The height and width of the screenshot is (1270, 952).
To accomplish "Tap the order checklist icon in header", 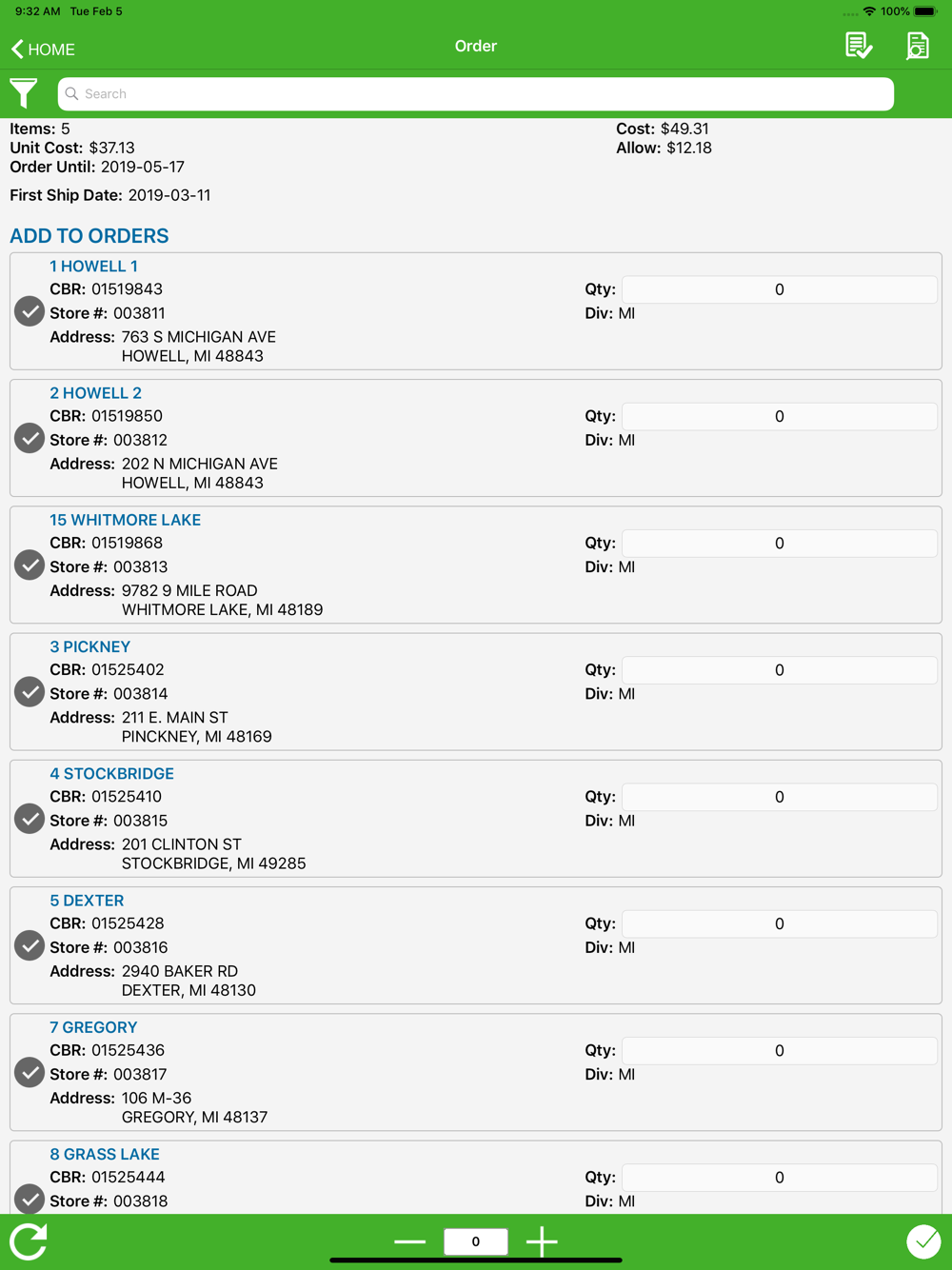I will 859,46.
